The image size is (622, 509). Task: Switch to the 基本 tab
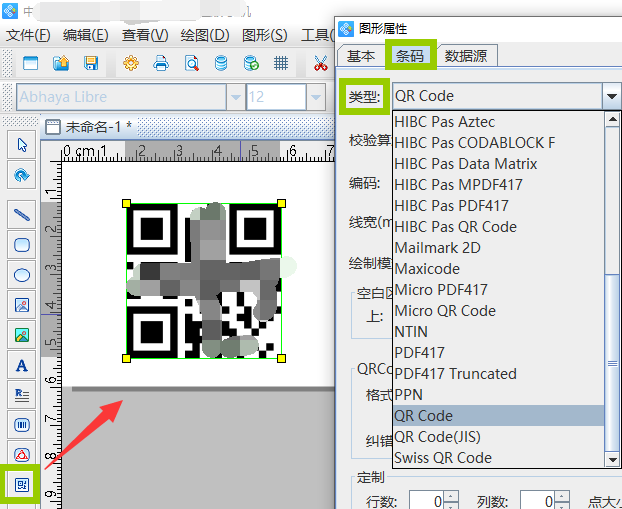tap(361, 56)
